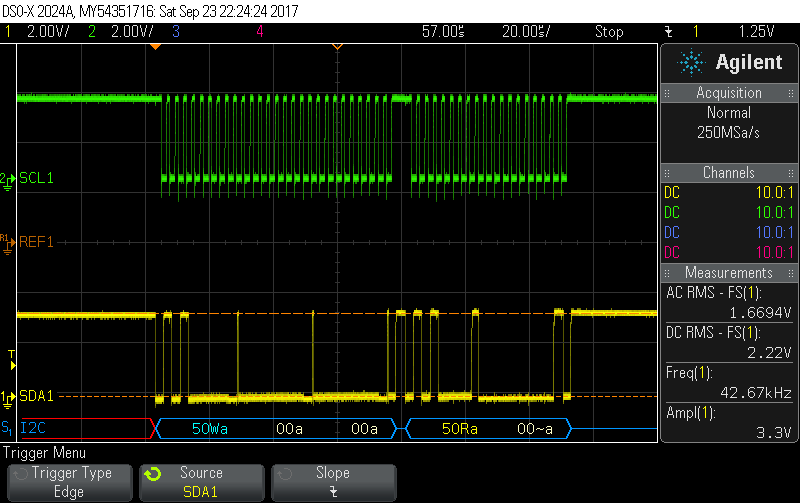
Task: Open the Acquisition panel header
Action: tap(729, 93)
